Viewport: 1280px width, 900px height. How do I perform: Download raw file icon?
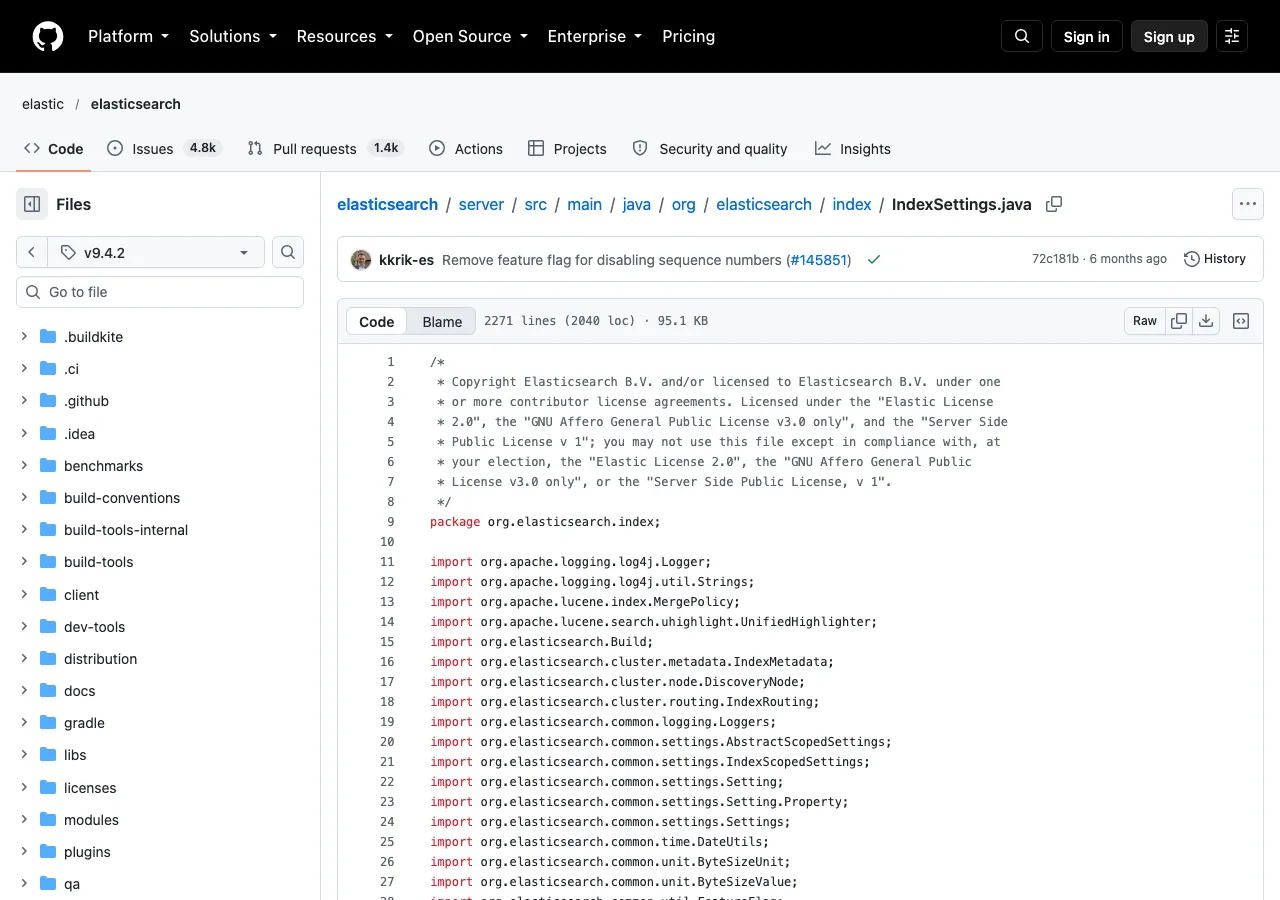[1206, 321]
